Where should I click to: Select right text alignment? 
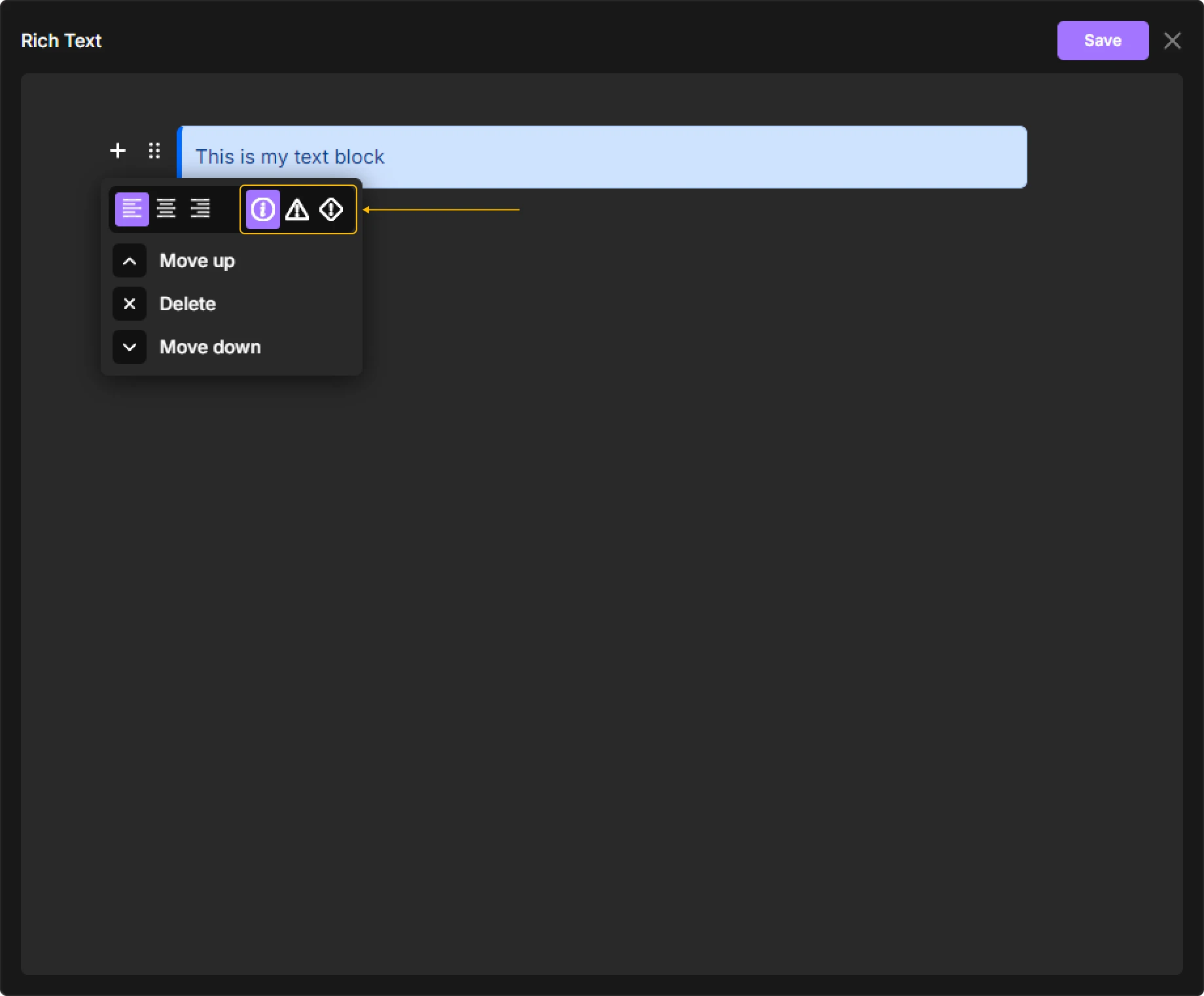coord(200,209)
